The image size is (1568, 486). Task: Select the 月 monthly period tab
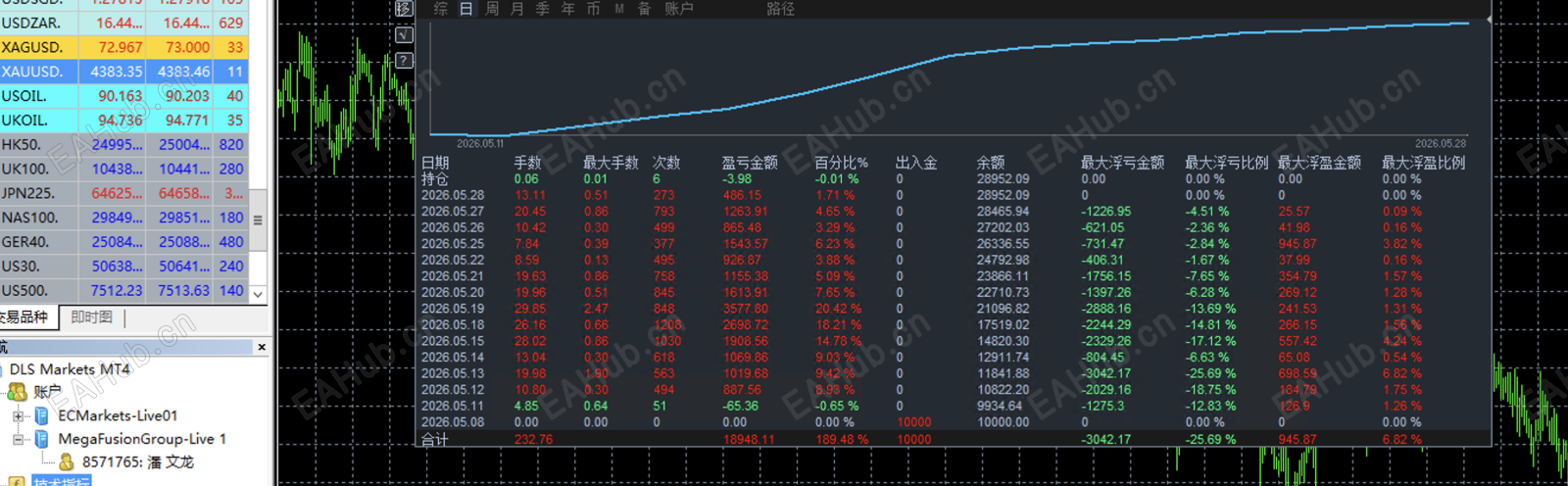(517, 9)
